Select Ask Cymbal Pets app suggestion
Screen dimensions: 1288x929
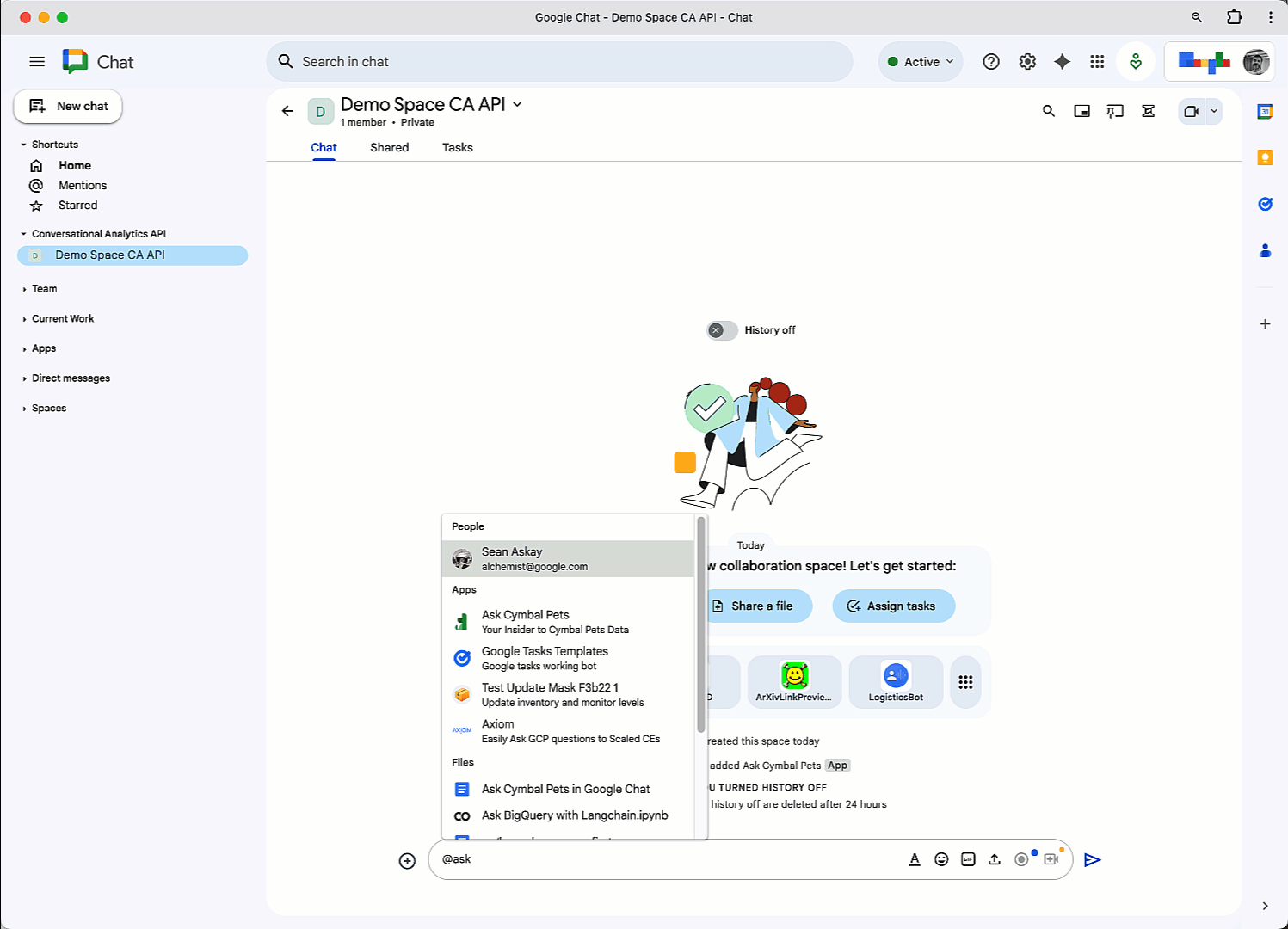pos(568,622)
